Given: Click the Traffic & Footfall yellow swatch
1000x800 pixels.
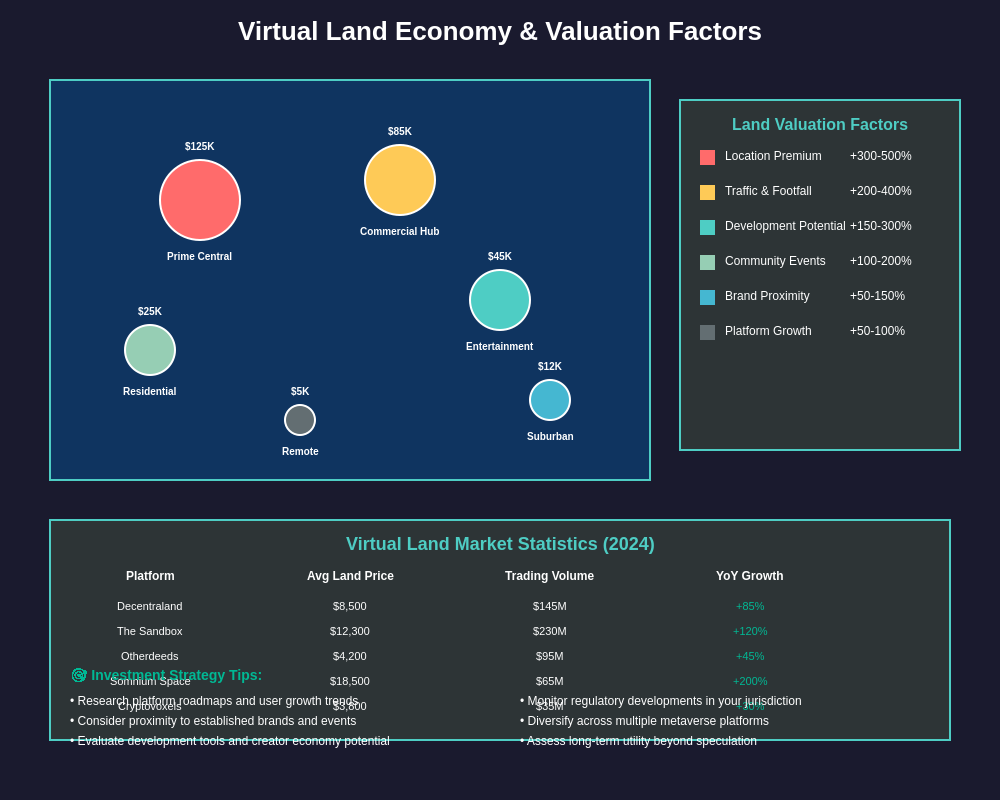Looking at the screenshot, I should 707,193.
